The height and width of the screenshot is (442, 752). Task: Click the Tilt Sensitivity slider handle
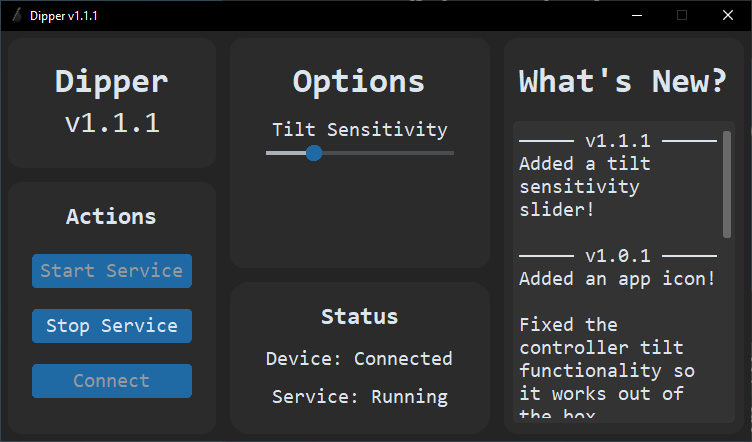[314, 153]
